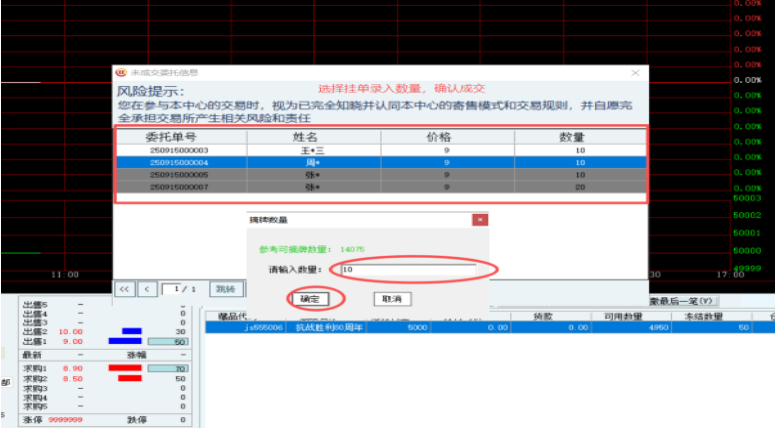Click product code js555006 cell
Viewport: 776px width, 436px height.
click(263, 328)
